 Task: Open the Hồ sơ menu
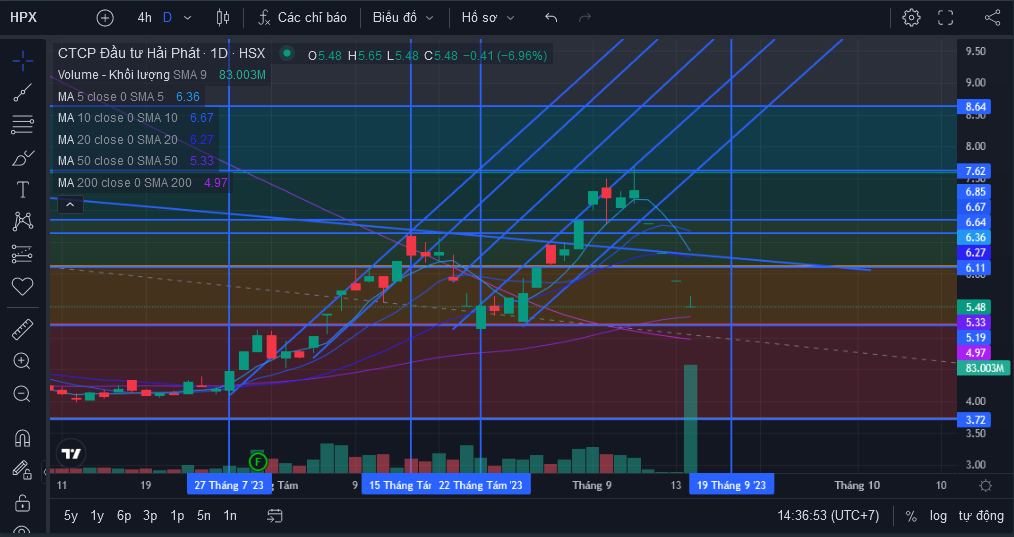pyautogui.click(x=488, y=17)
